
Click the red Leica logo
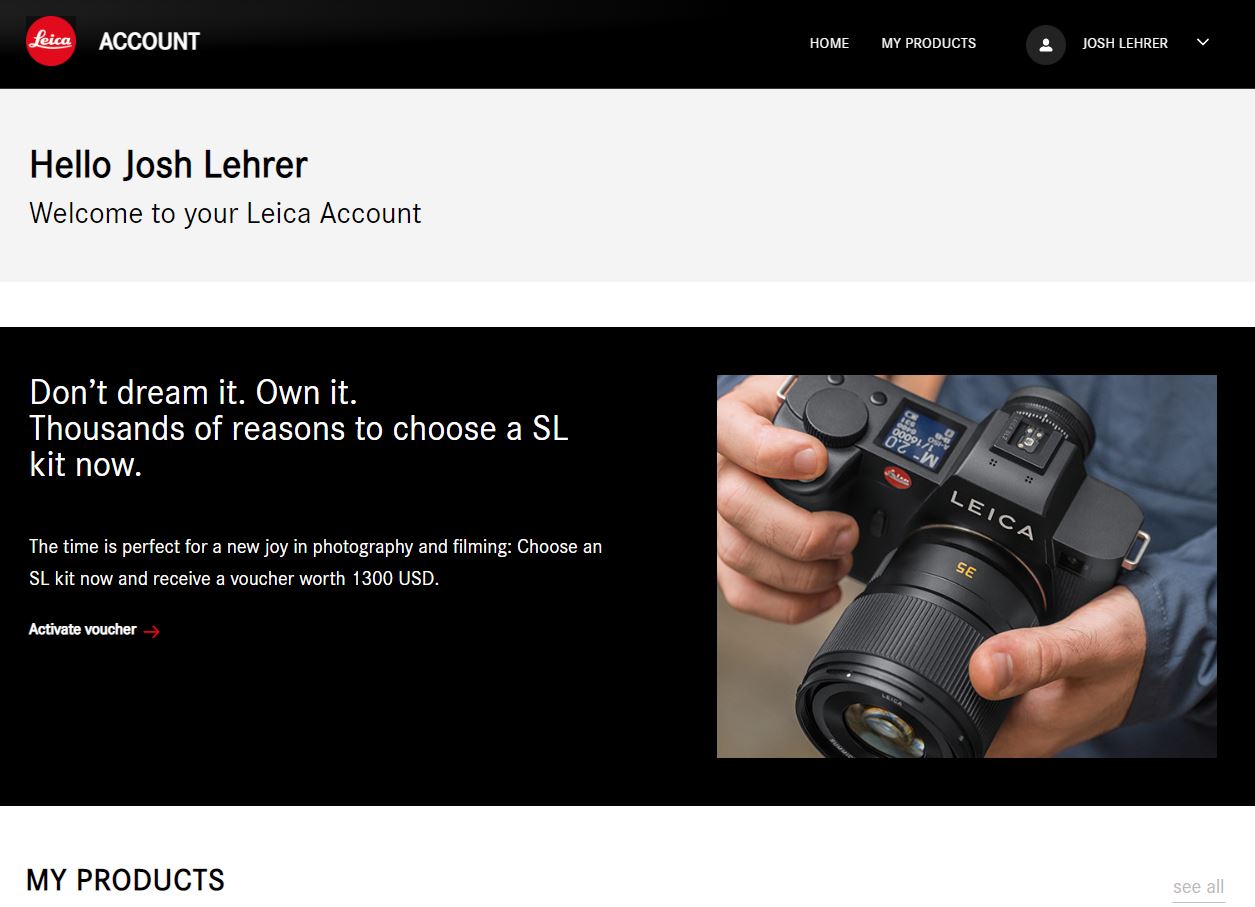pyautogui.click(x=51, y=42)
